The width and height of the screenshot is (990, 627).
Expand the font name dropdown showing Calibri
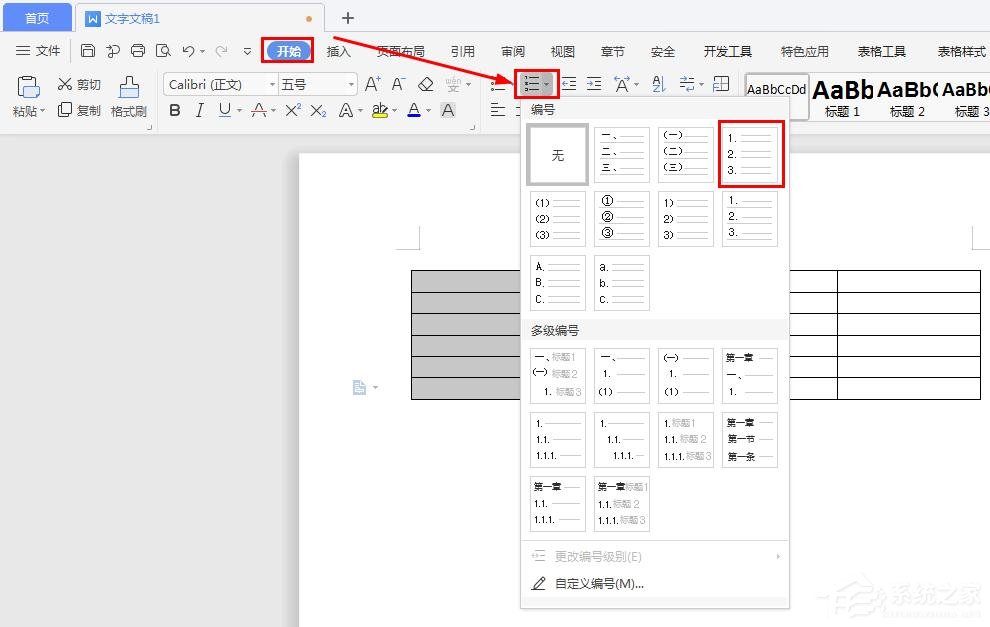click(x=271, y=84)
